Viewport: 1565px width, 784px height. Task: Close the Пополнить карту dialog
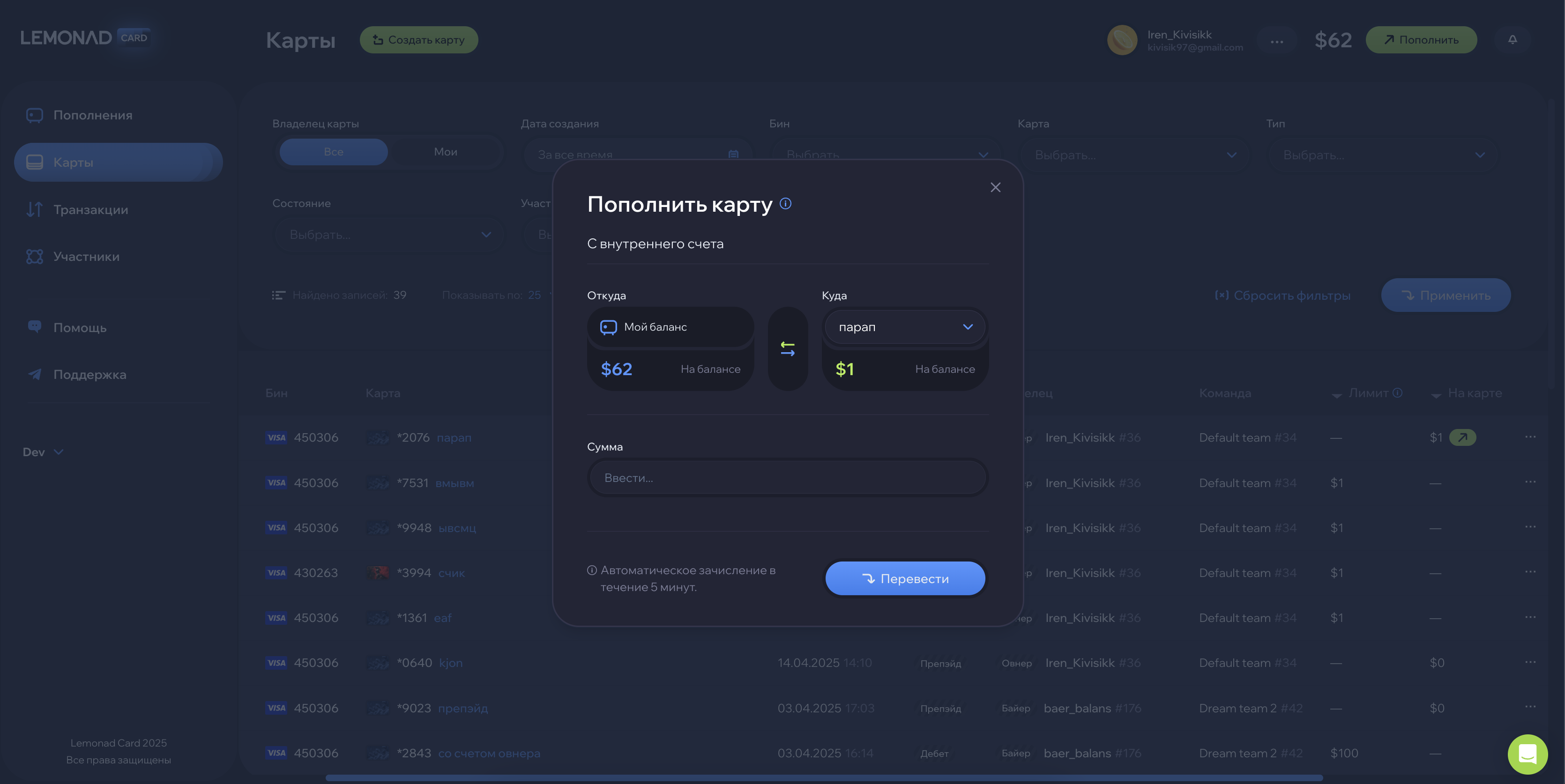point(995,188)
